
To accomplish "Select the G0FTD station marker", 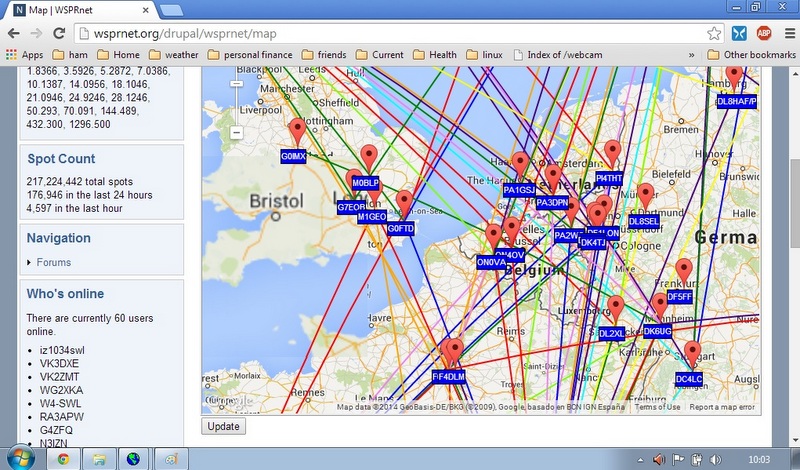I will pos(404,203).
